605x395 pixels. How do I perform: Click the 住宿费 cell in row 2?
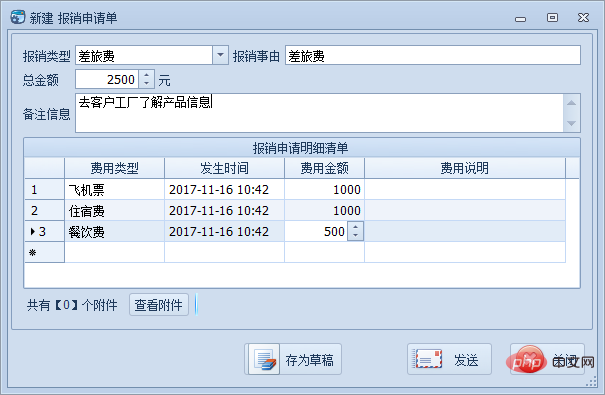tap(115, 211)
